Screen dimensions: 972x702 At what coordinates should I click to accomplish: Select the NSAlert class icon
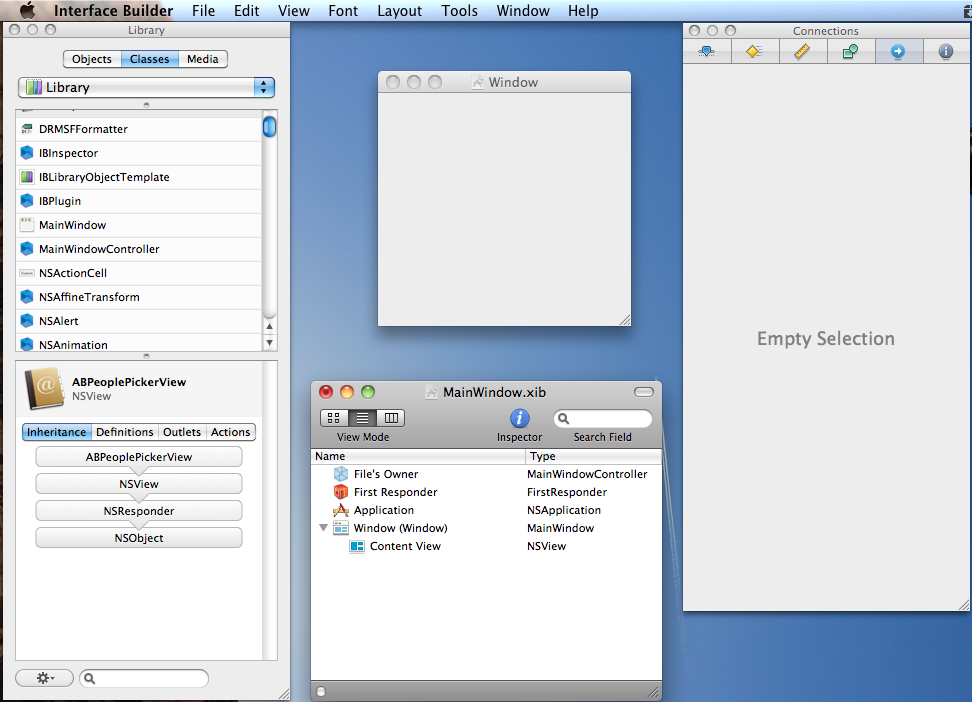(x=27, y=321)
